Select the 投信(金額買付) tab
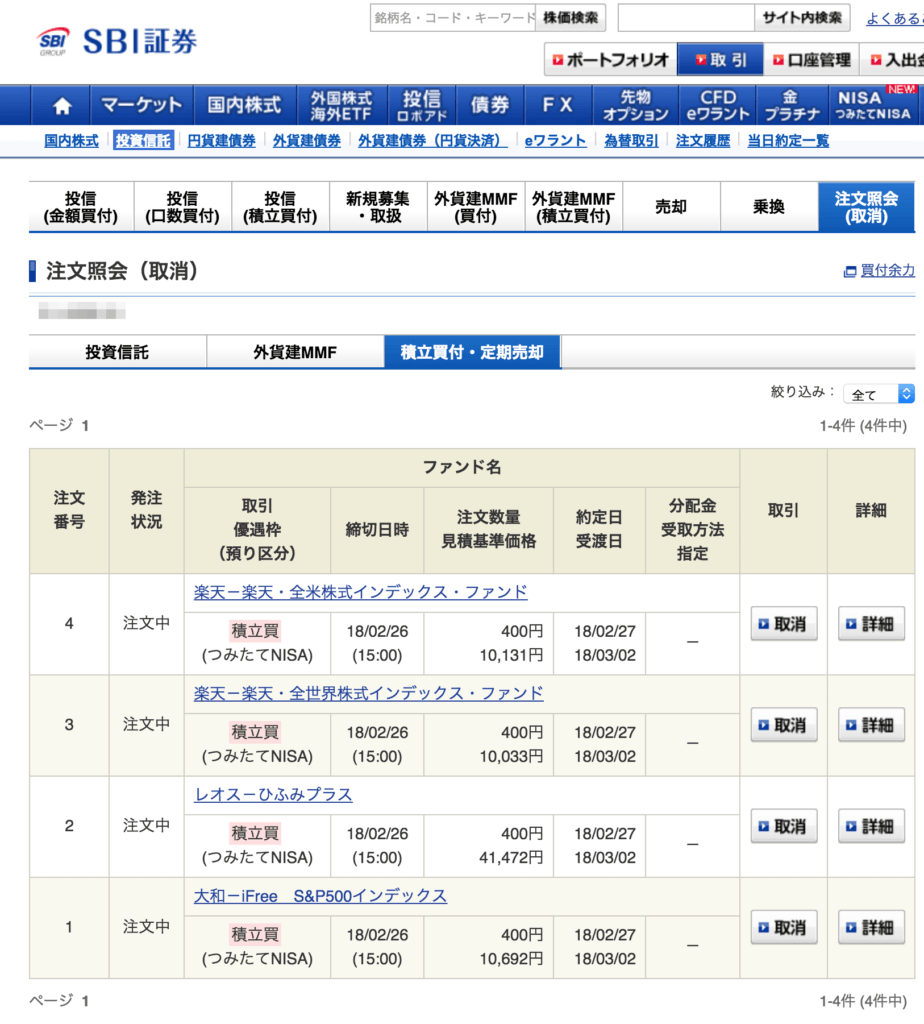Image resolution: width=924 pixels, height=1024 pixels. tap(81, 207)
